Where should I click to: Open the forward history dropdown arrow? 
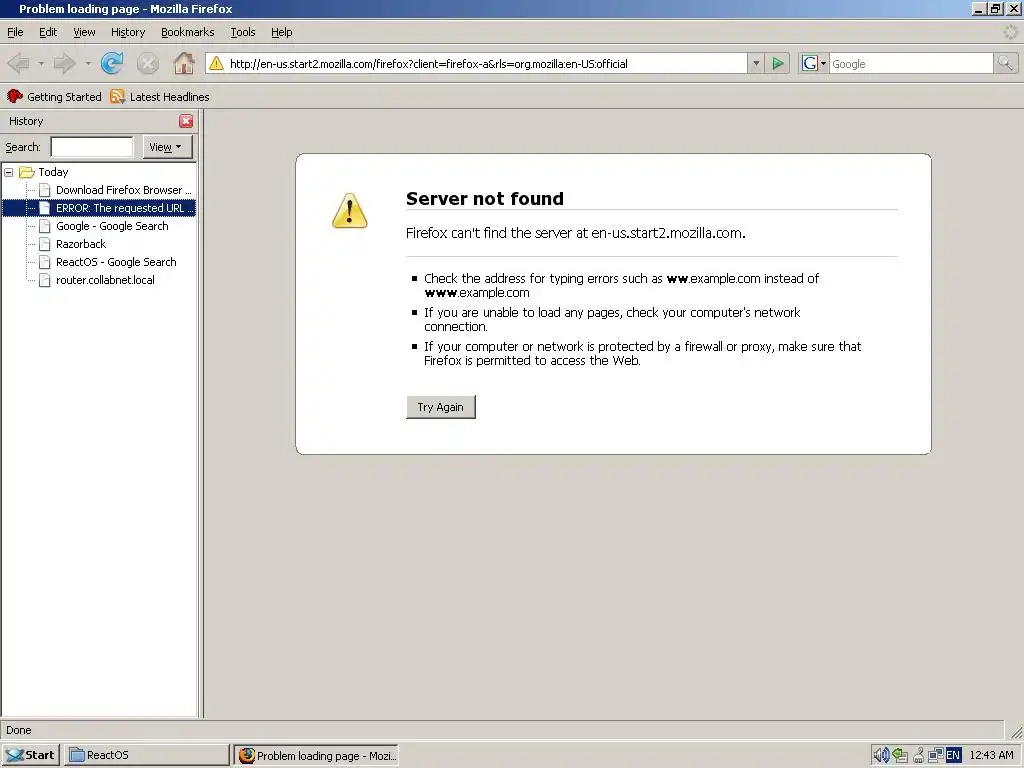(88, 63)
